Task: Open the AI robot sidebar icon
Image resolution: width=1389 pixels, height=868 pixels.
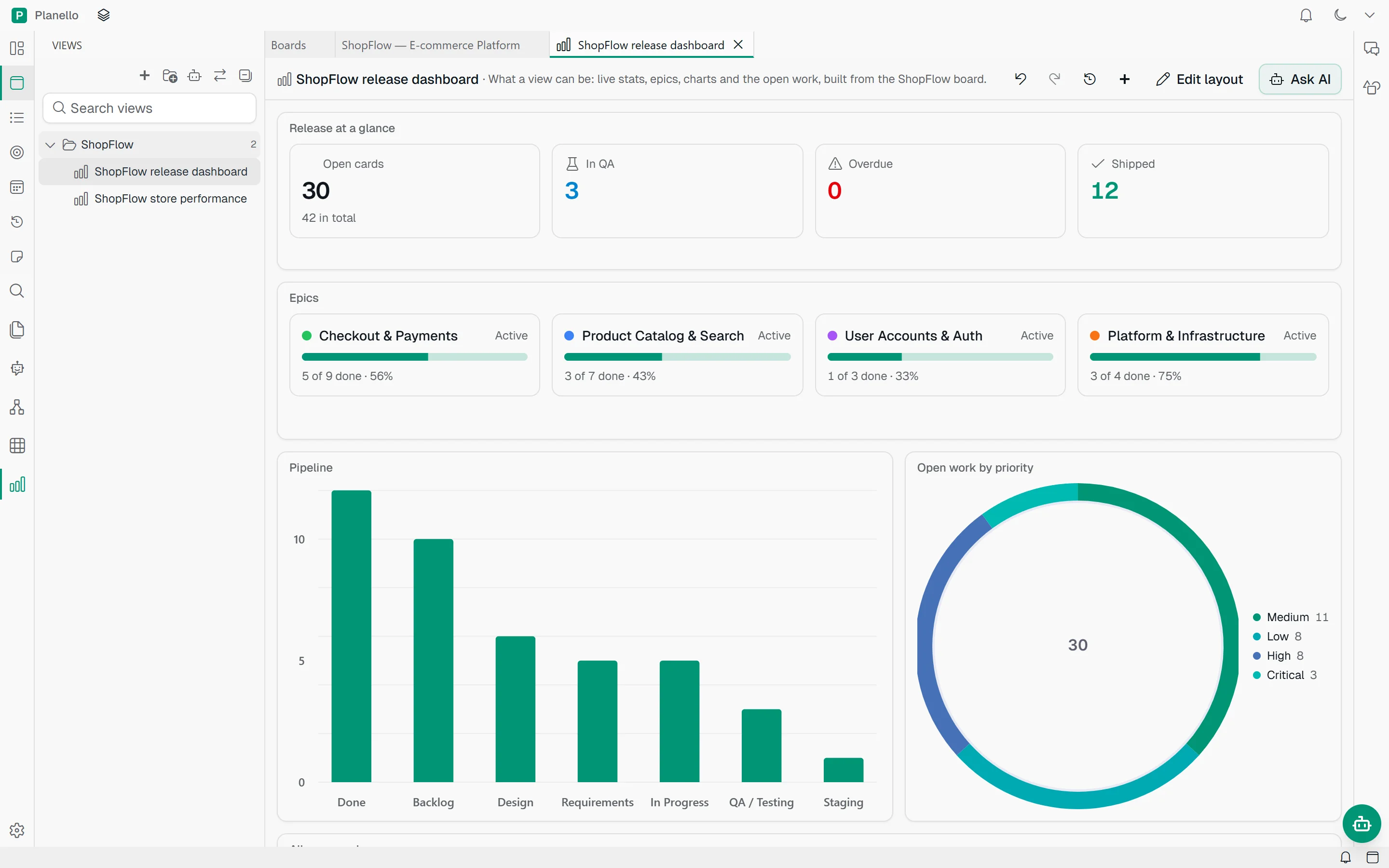Action: click(x=17, y=368)
